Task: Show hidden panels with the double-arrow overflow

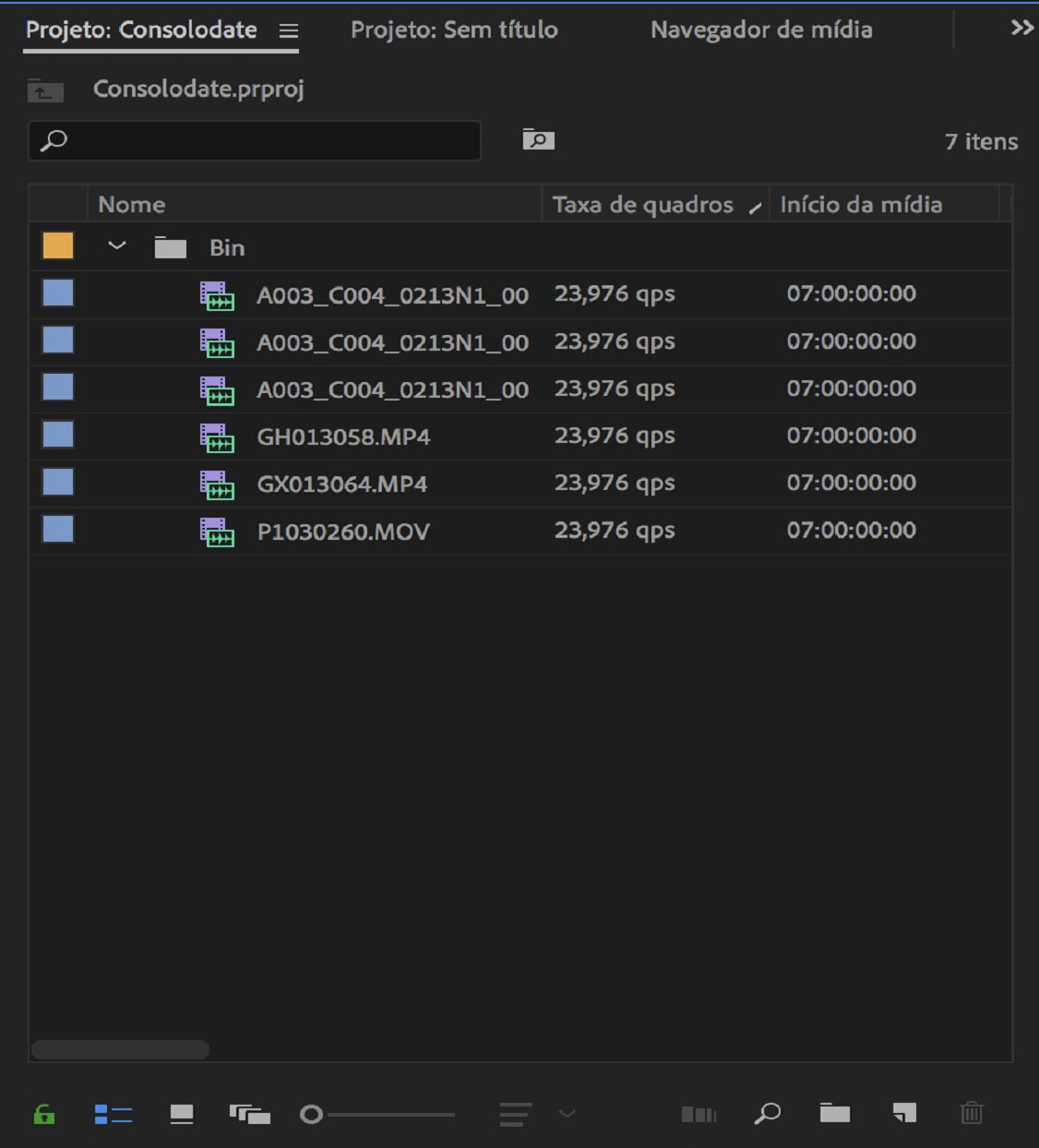Action: [1021, 28]
